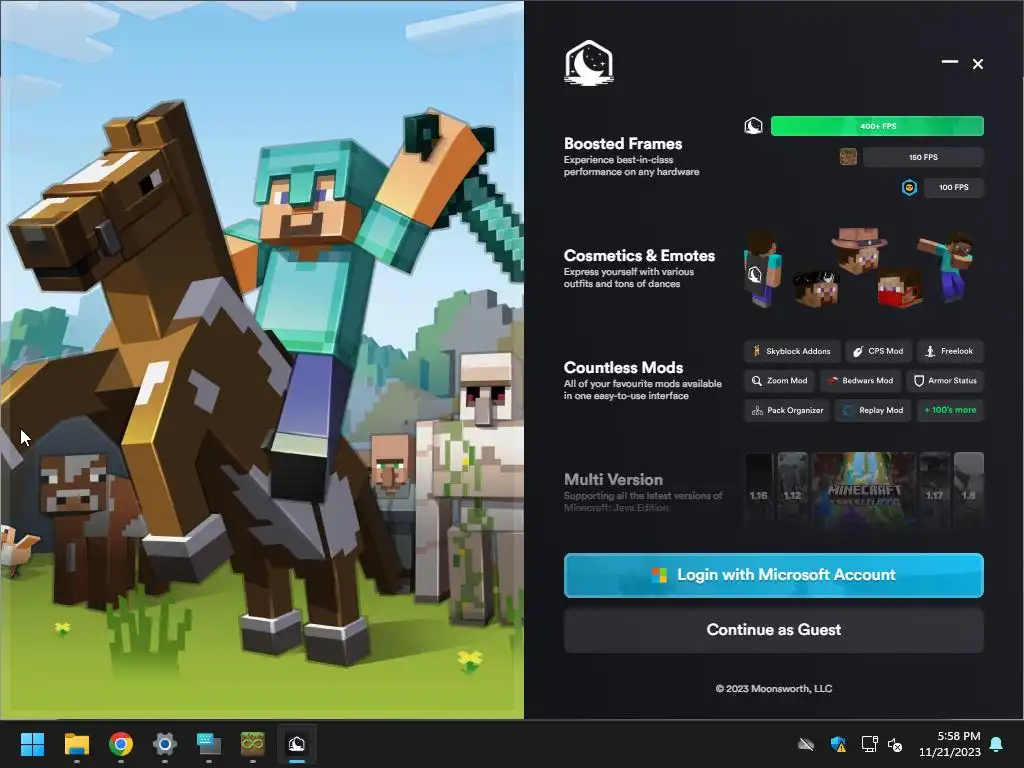This screenshot has width=1024, height=768.
Task: Click the block icon beside 150 FPS
Action: [848, 157]
